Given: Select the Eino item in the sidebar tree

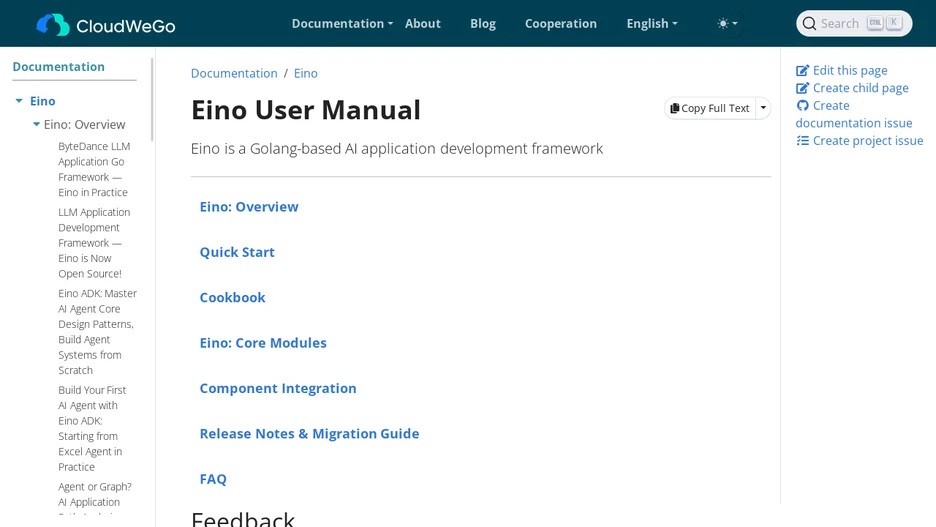Looking at the screenshot, I should click(x=42, y=101).
